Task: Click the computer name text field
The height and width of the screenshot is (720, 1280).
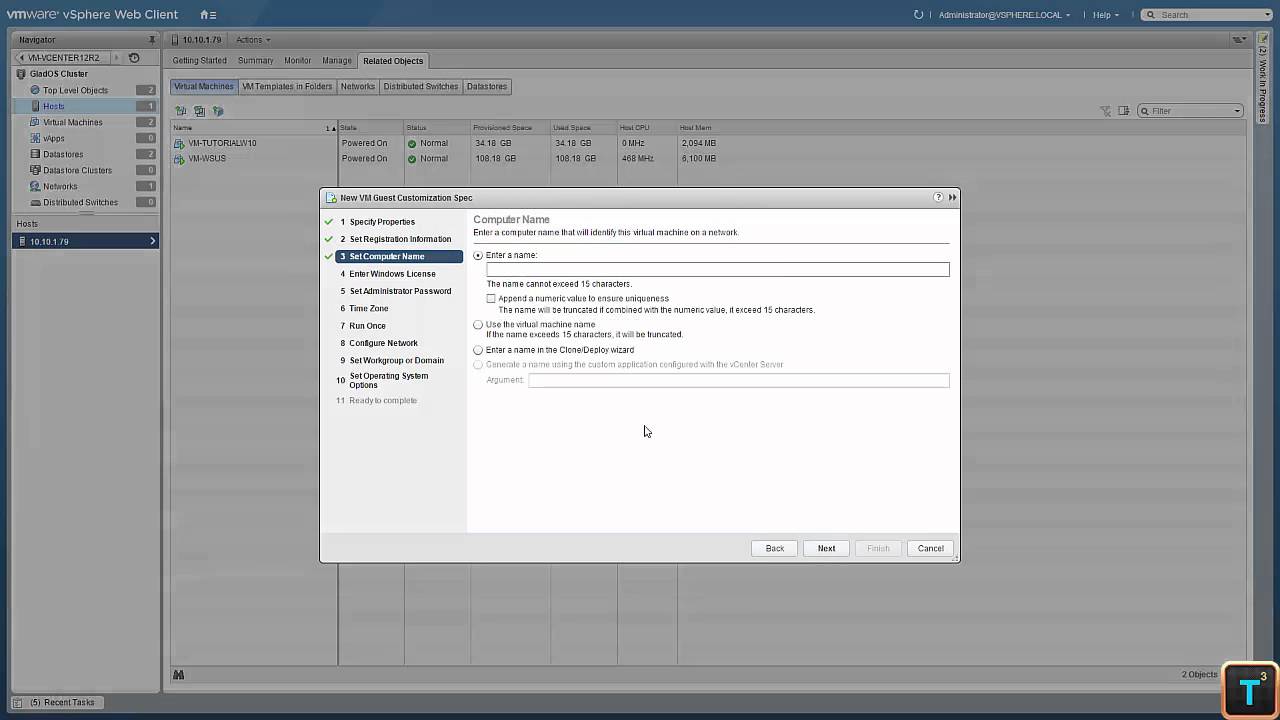Action: tap(718, 270)
